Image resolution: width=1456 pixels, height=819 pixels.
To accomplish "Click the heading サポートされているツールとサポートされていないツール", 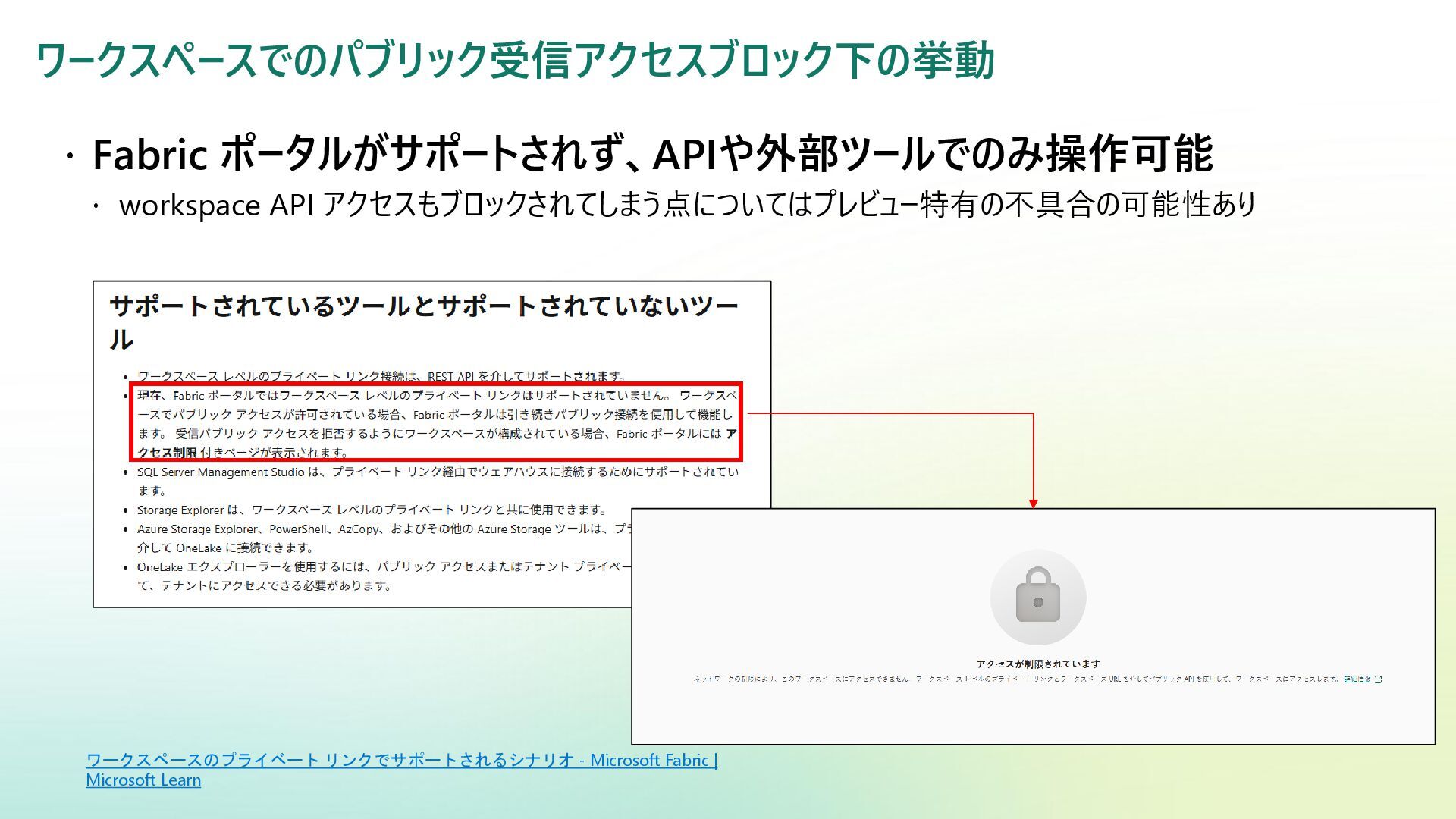I will pyautogui.click(x=423, y=322).
